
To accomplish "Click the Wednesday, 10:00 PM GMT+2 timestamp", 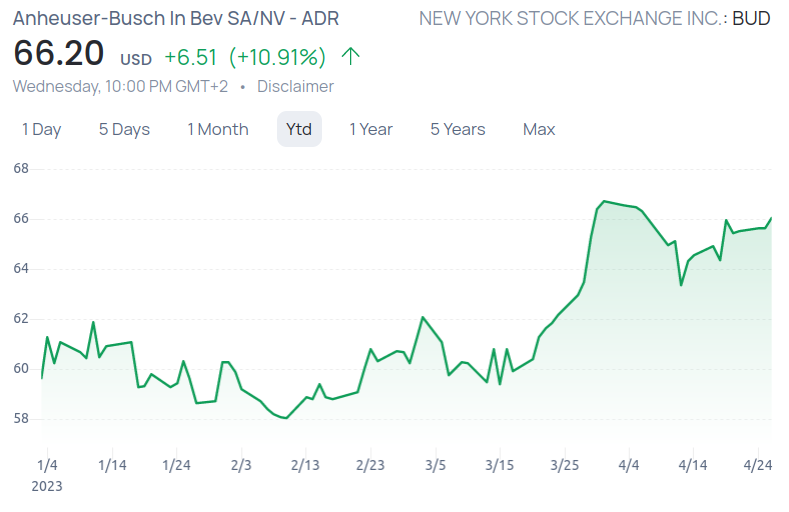I will 120,87.
